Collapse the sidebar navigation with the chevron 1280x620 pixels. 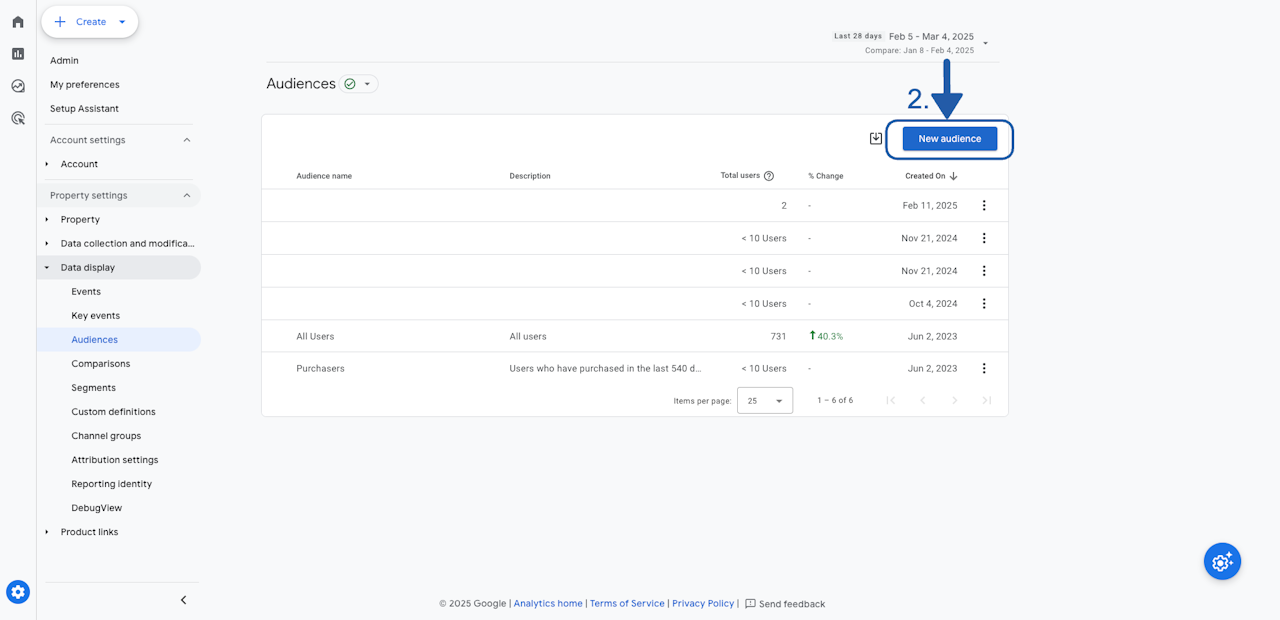183,600
